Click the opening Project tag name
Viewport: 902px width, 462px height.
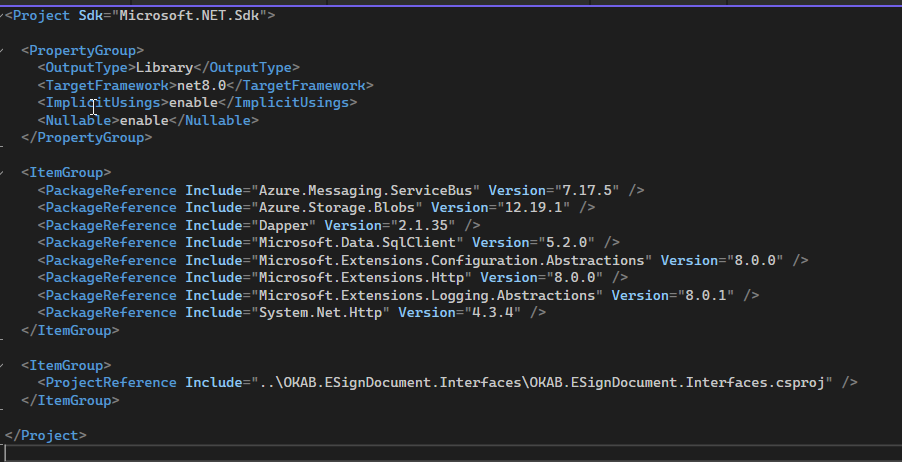[x=41, y=16]
